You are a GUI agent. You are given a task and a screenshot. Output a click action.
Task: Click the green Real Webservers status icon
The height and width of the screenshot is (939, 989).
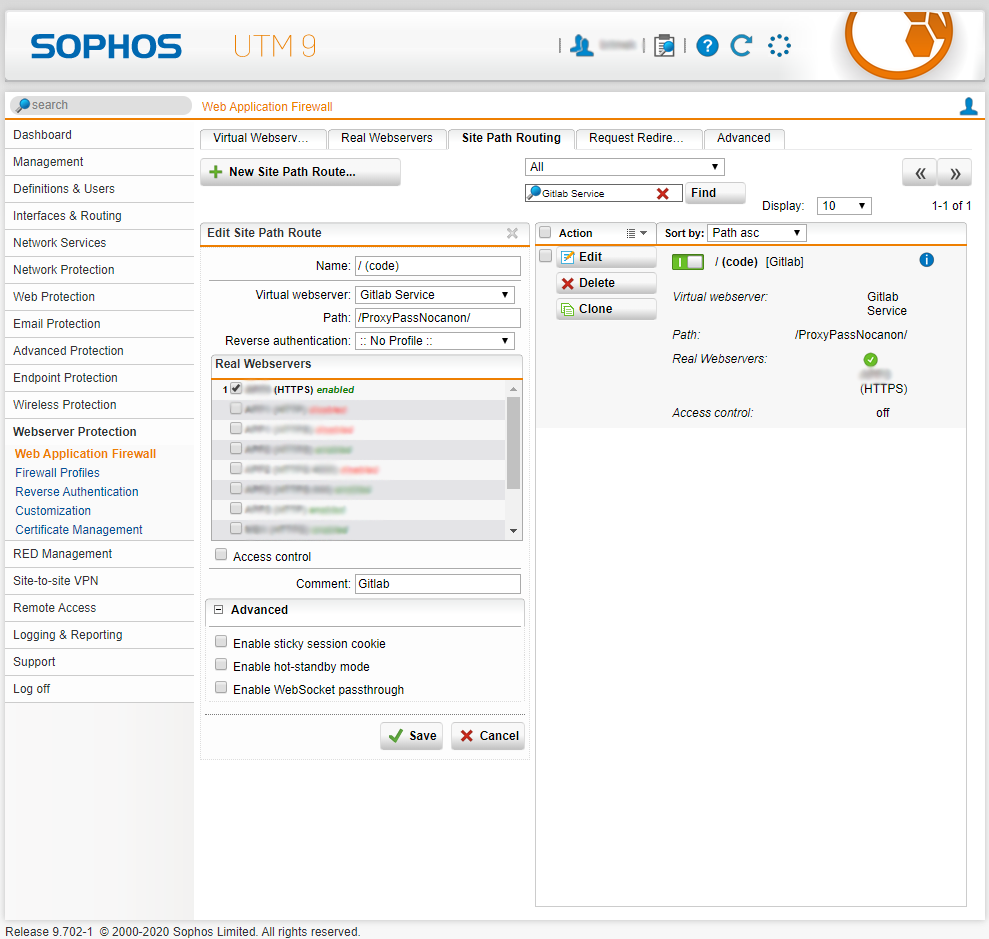pos(870,359)
